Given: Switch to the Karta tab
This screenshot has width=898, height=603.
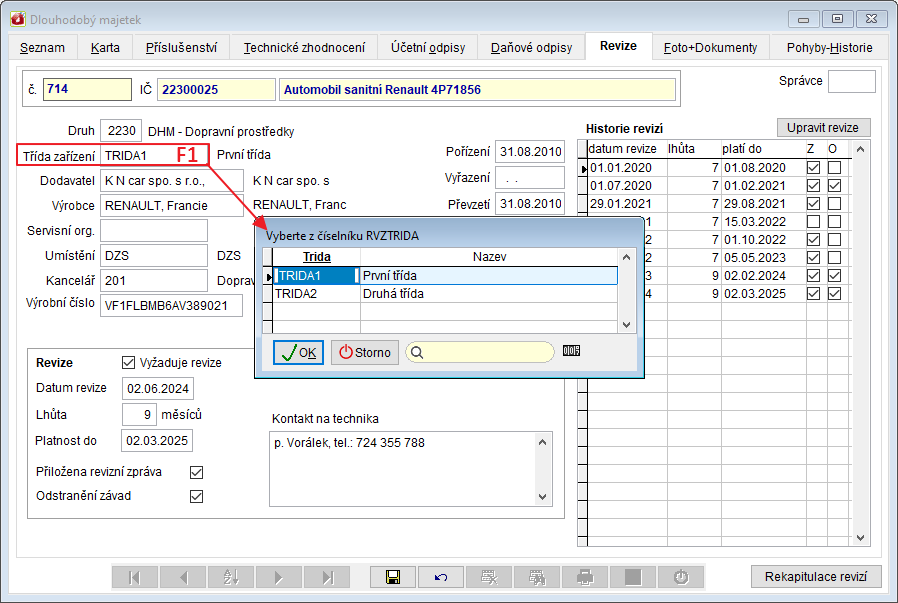Looking at the screenshot, I should [105, 48].
